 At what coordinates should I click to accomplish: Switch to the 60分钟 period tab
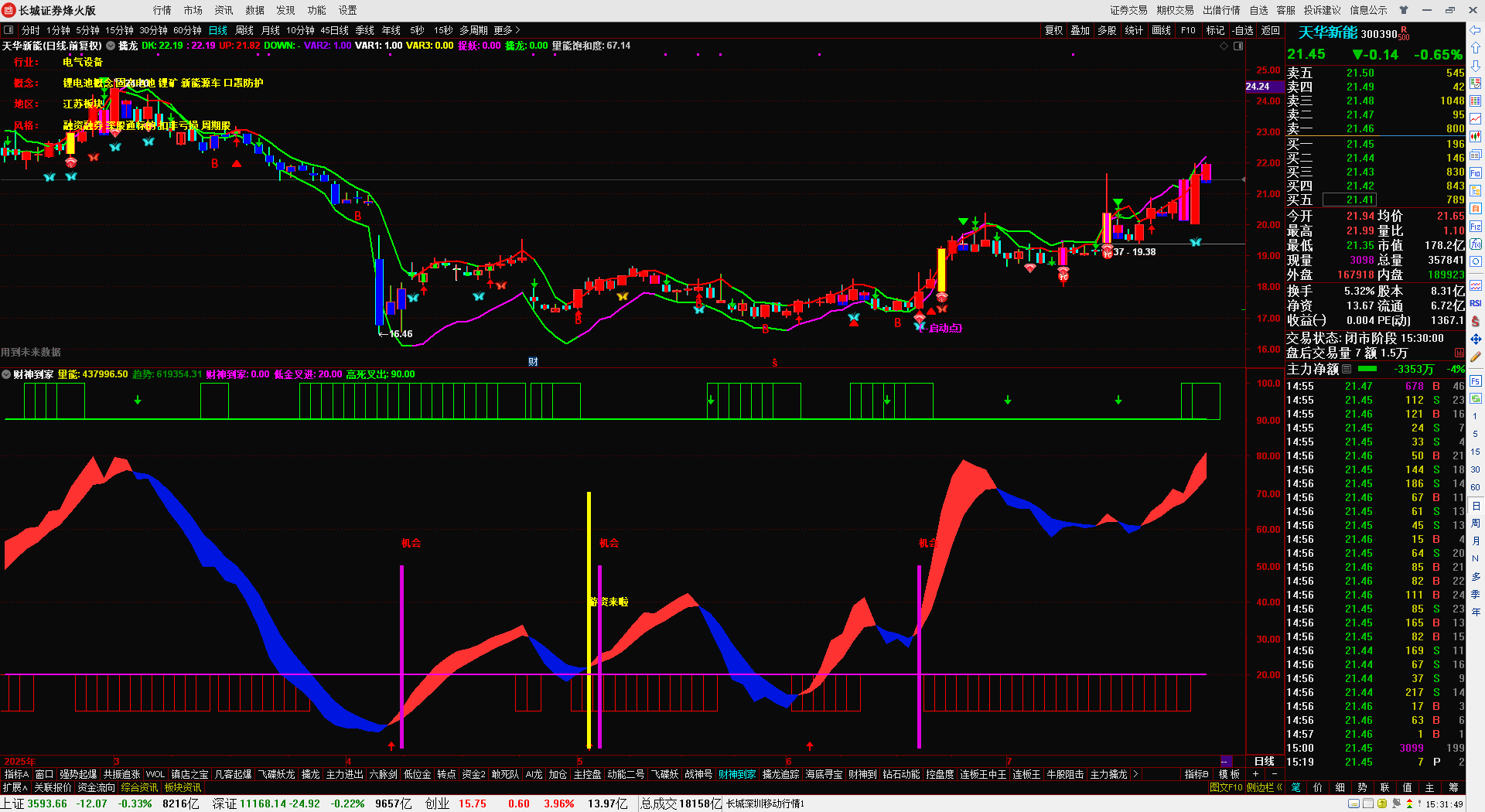pyautogui.click(x=187, y=30)
